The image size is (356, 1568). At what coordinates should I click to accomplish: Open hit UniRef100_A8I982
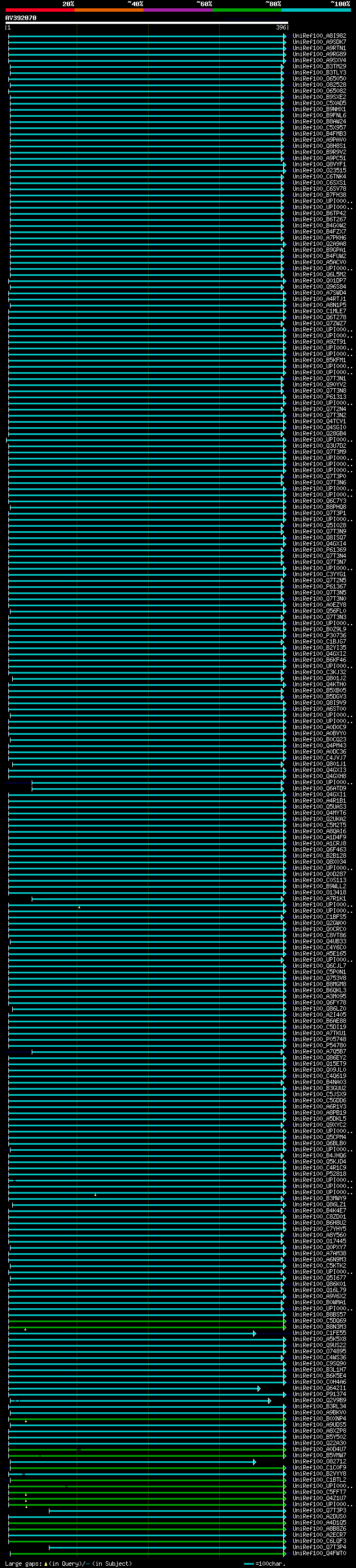319,36
